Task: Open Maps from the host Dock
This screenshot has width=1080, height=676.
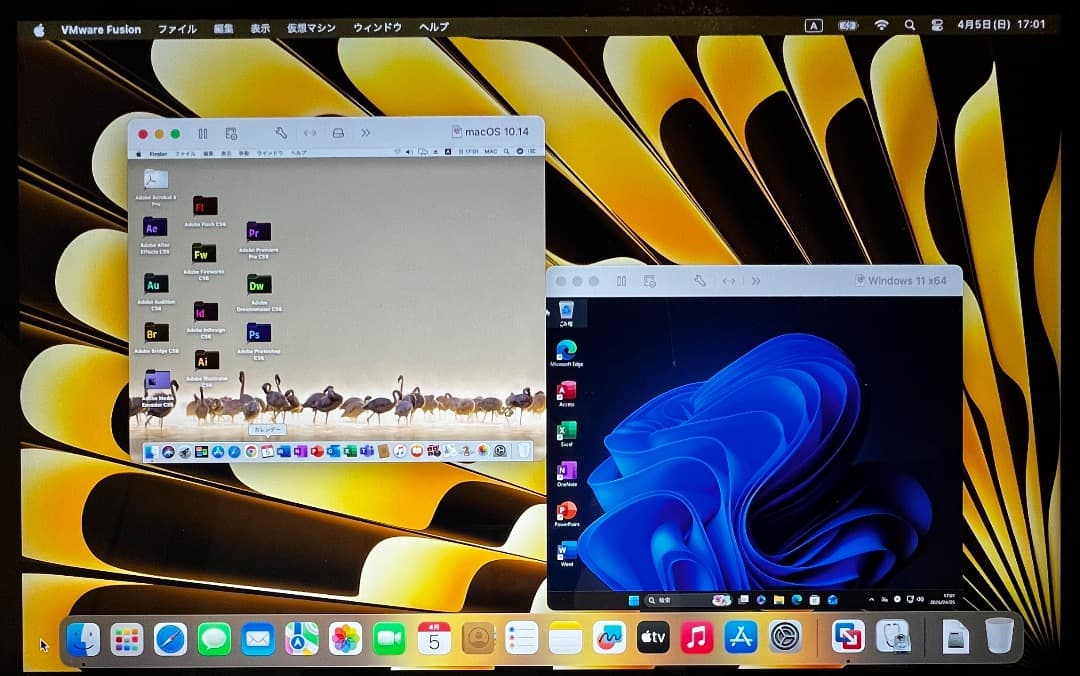Action: [x=302, y=639]
